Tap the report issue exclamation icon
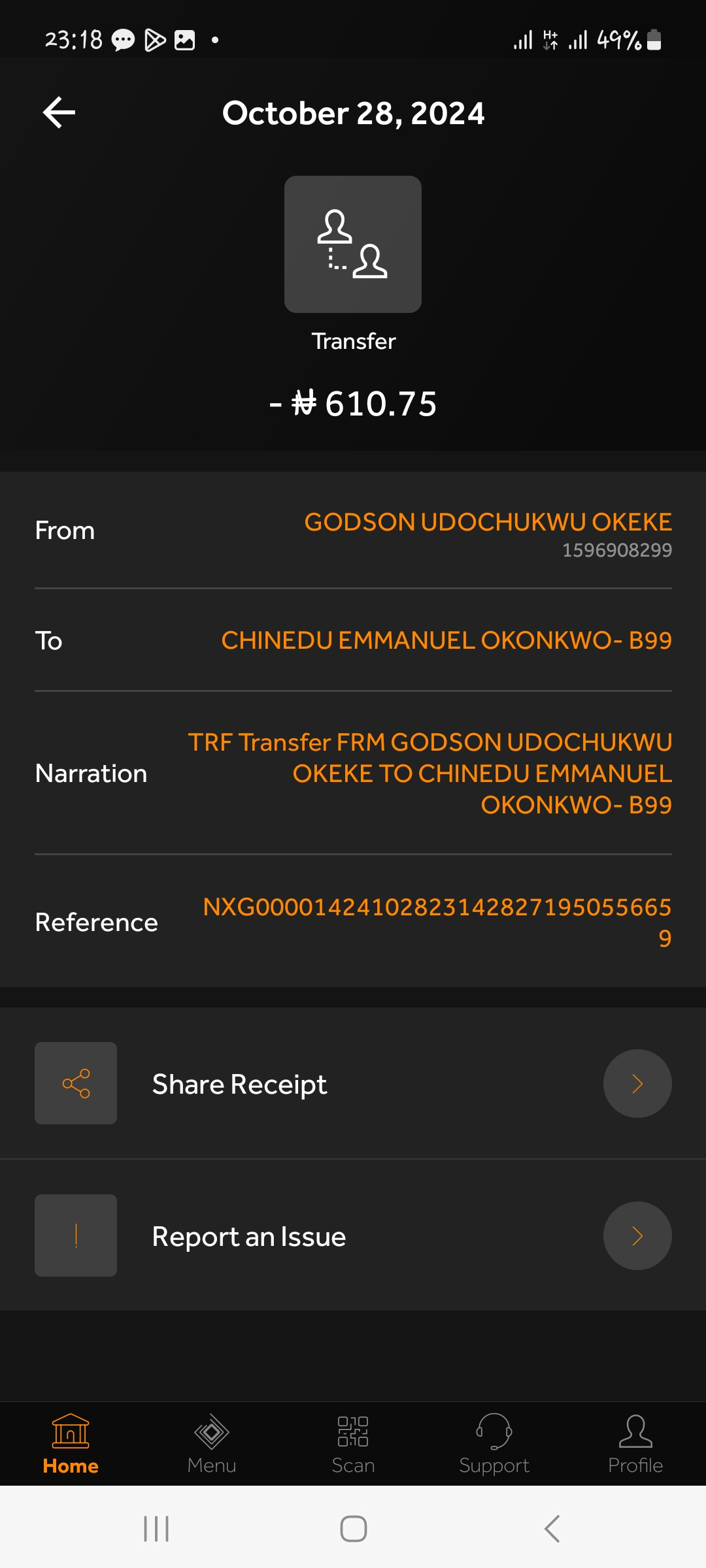 [x=76, y=1235]
